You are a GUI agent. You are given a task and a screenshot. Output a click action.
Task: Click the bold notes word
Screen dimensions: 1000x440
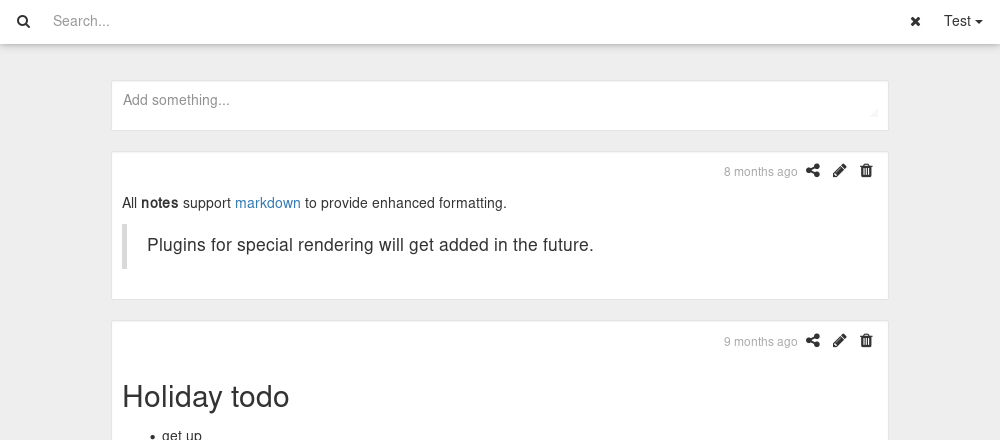(159, 203)
